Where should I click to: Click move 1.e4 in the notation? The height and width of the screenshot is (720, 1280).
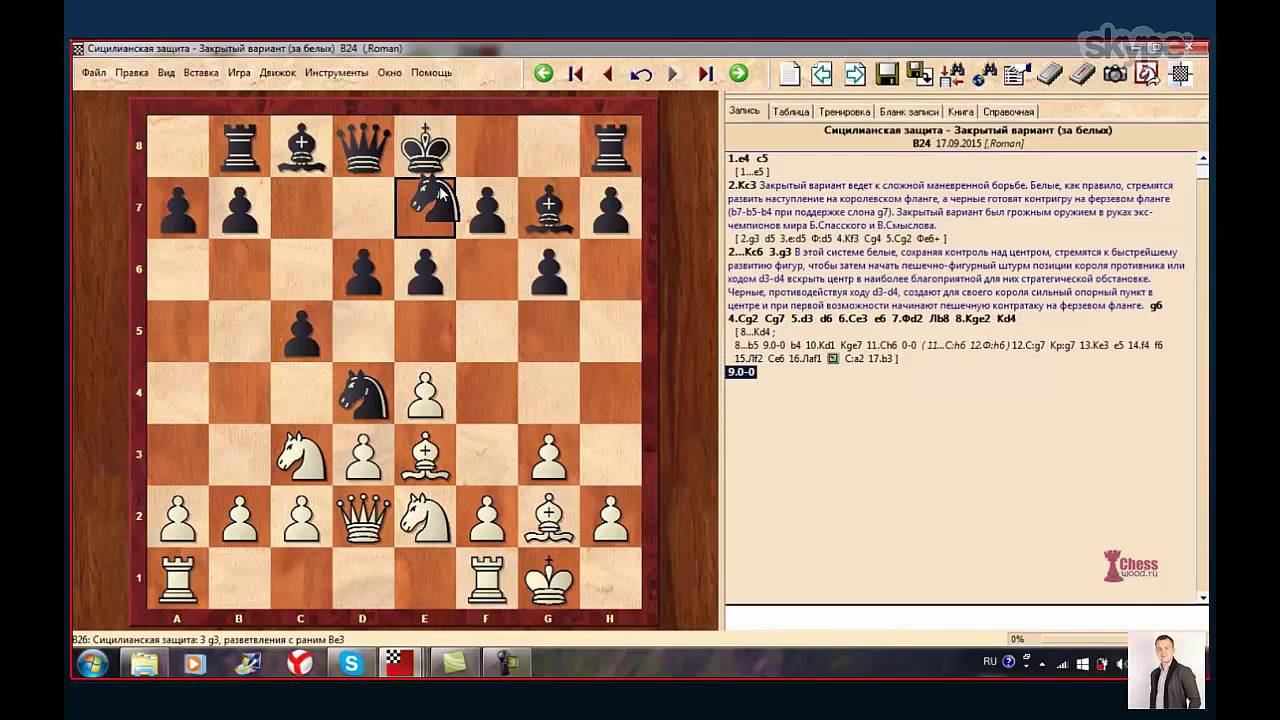point(739,159)
